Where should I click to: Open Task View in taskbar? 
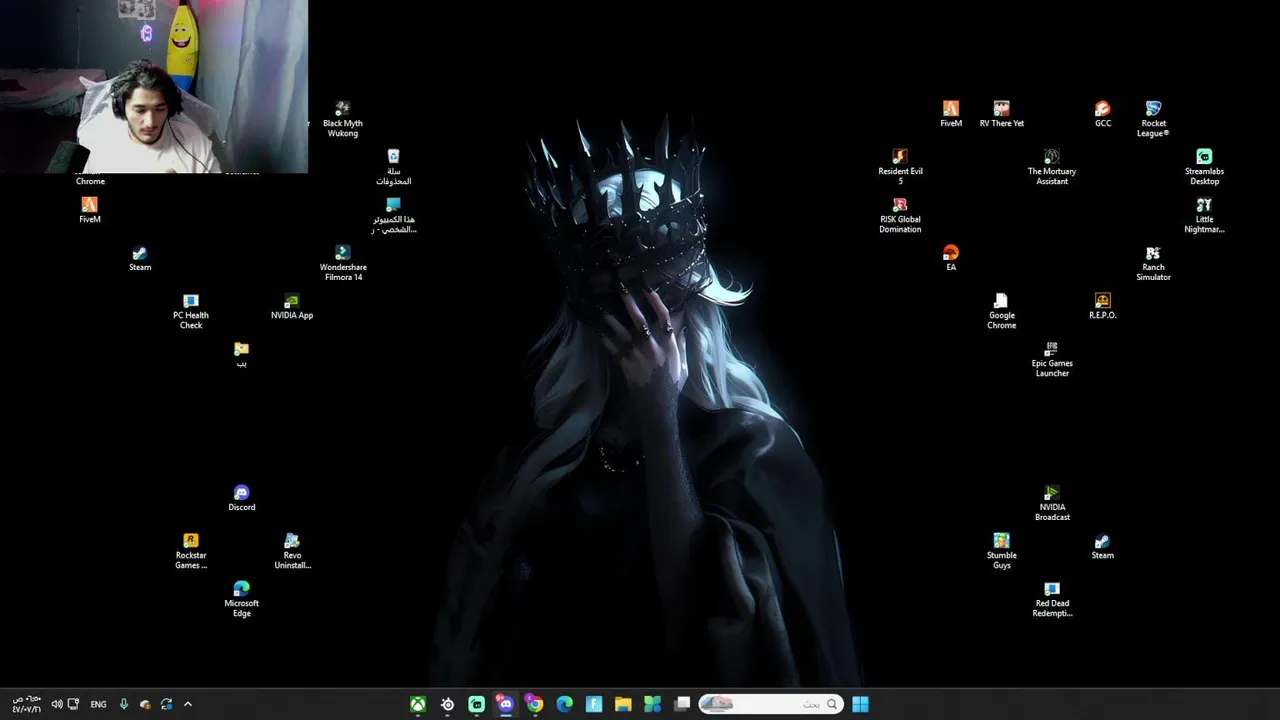(682, 704)
